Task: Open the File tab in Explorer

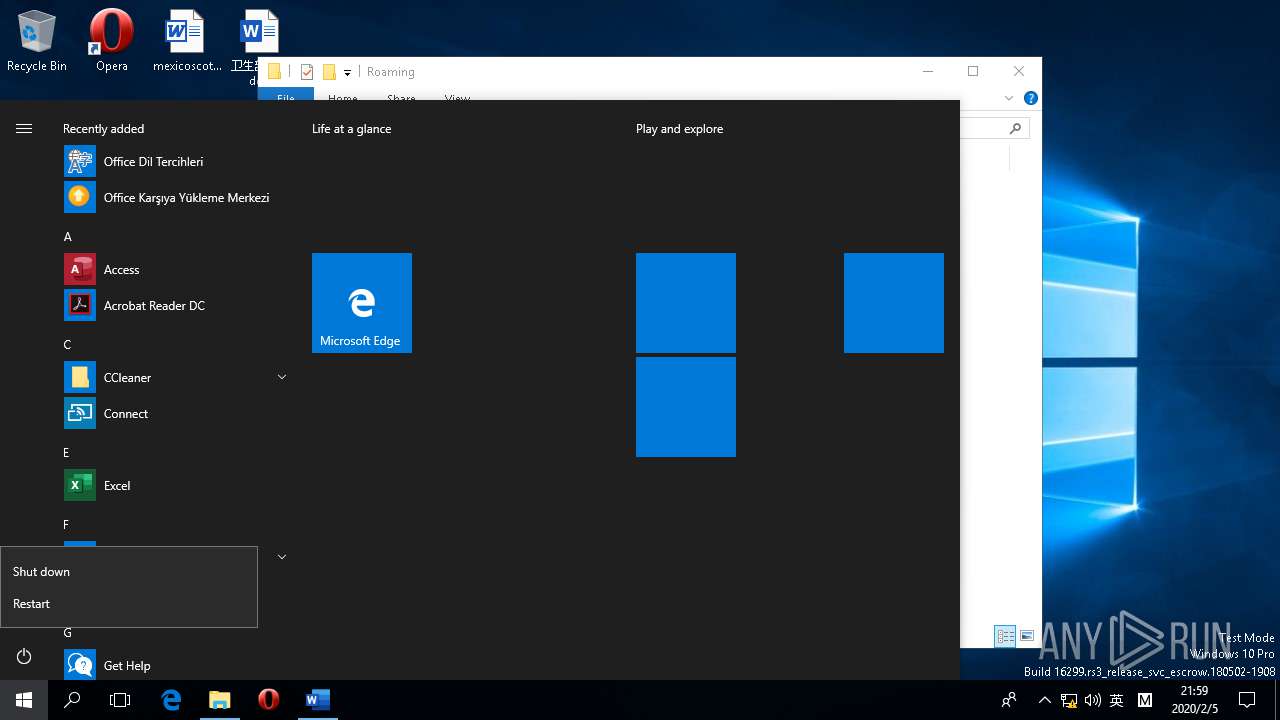Action: [286, 96]
